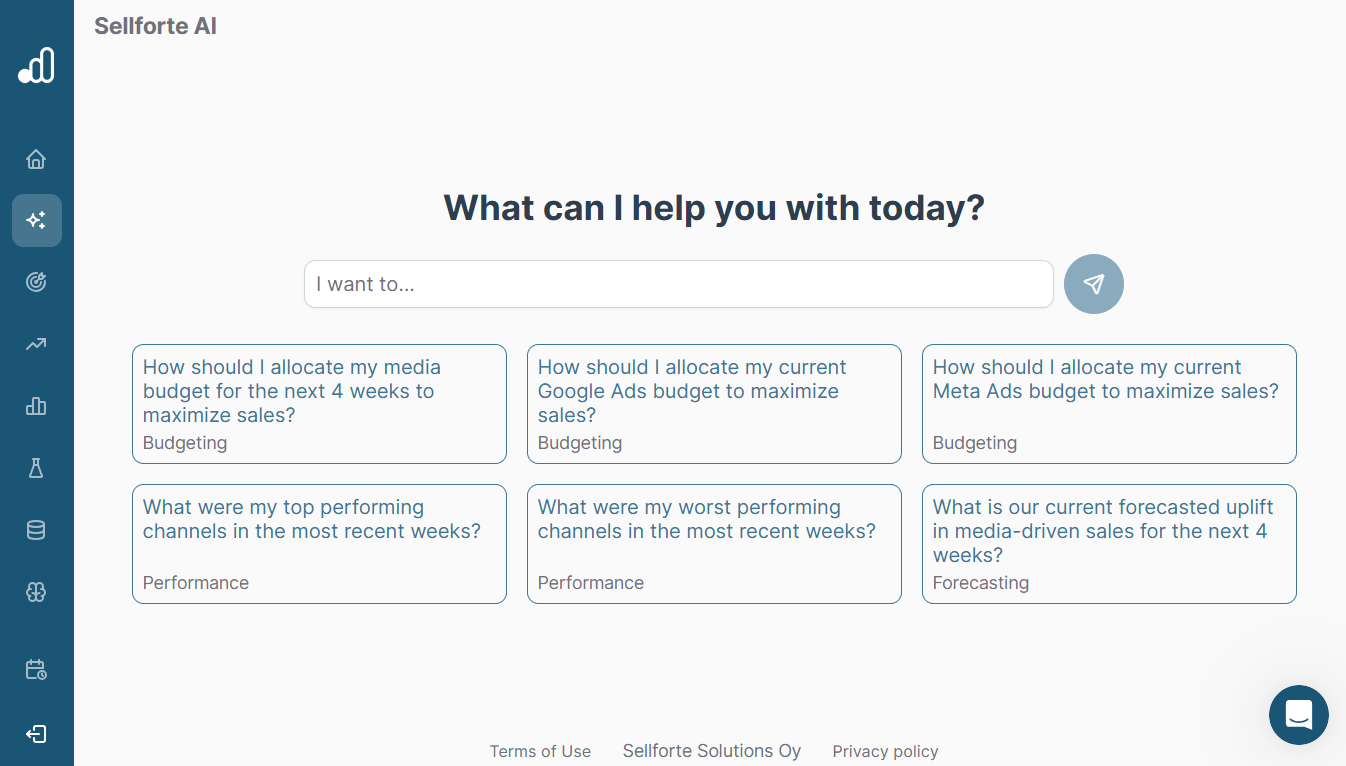This screenshot has height=766, width=1346.
Task: Open the trending arrow sidebar icon
Action: (36, 344)
